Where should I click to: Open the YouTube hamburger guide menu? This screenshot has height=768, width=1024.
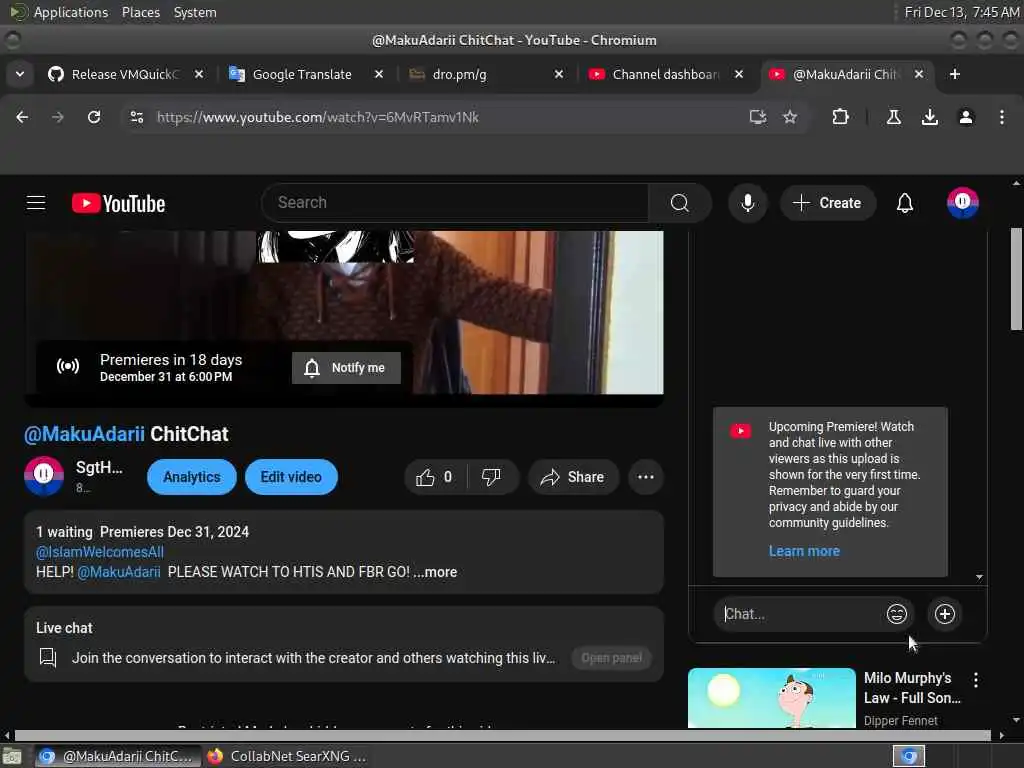click(x=36, y=203)
